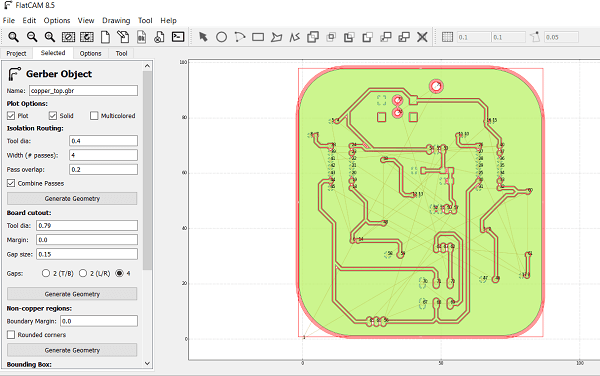The image size is (600, 376).
Task: Open the Tool menu
Action: 145,21
